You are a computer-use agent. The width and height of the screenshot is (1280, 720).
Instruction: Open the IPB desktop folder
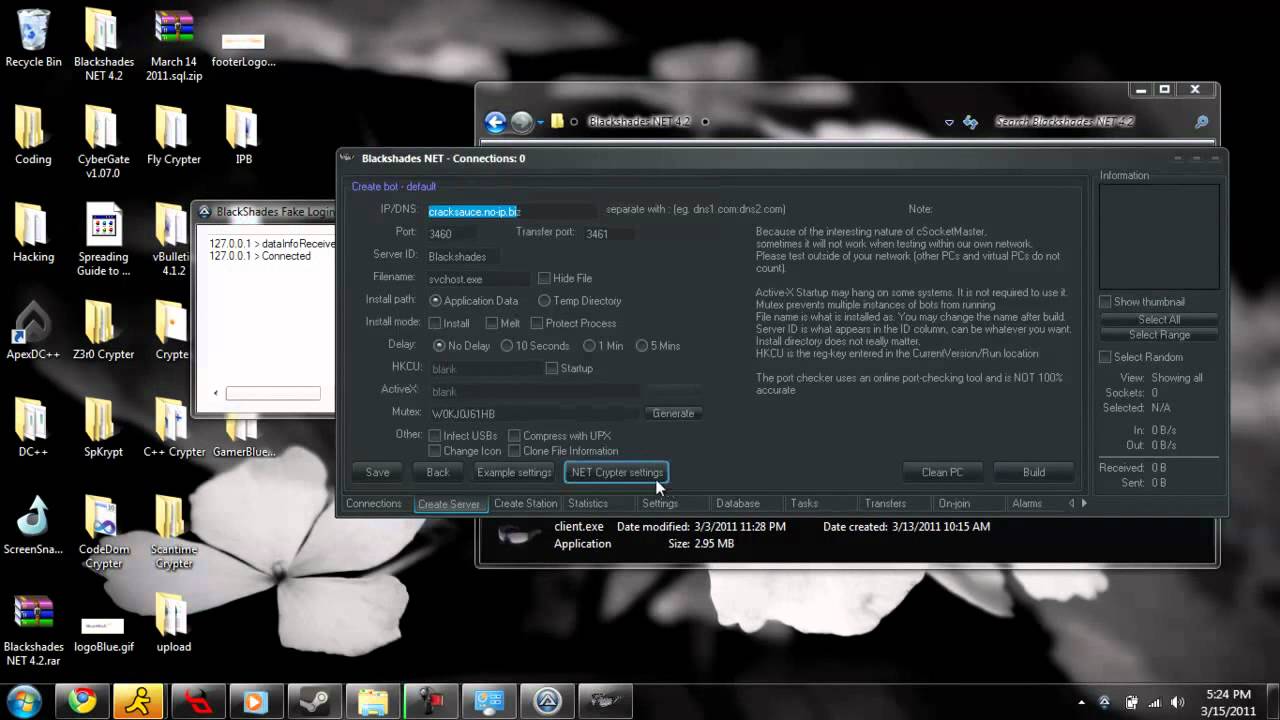243,136
